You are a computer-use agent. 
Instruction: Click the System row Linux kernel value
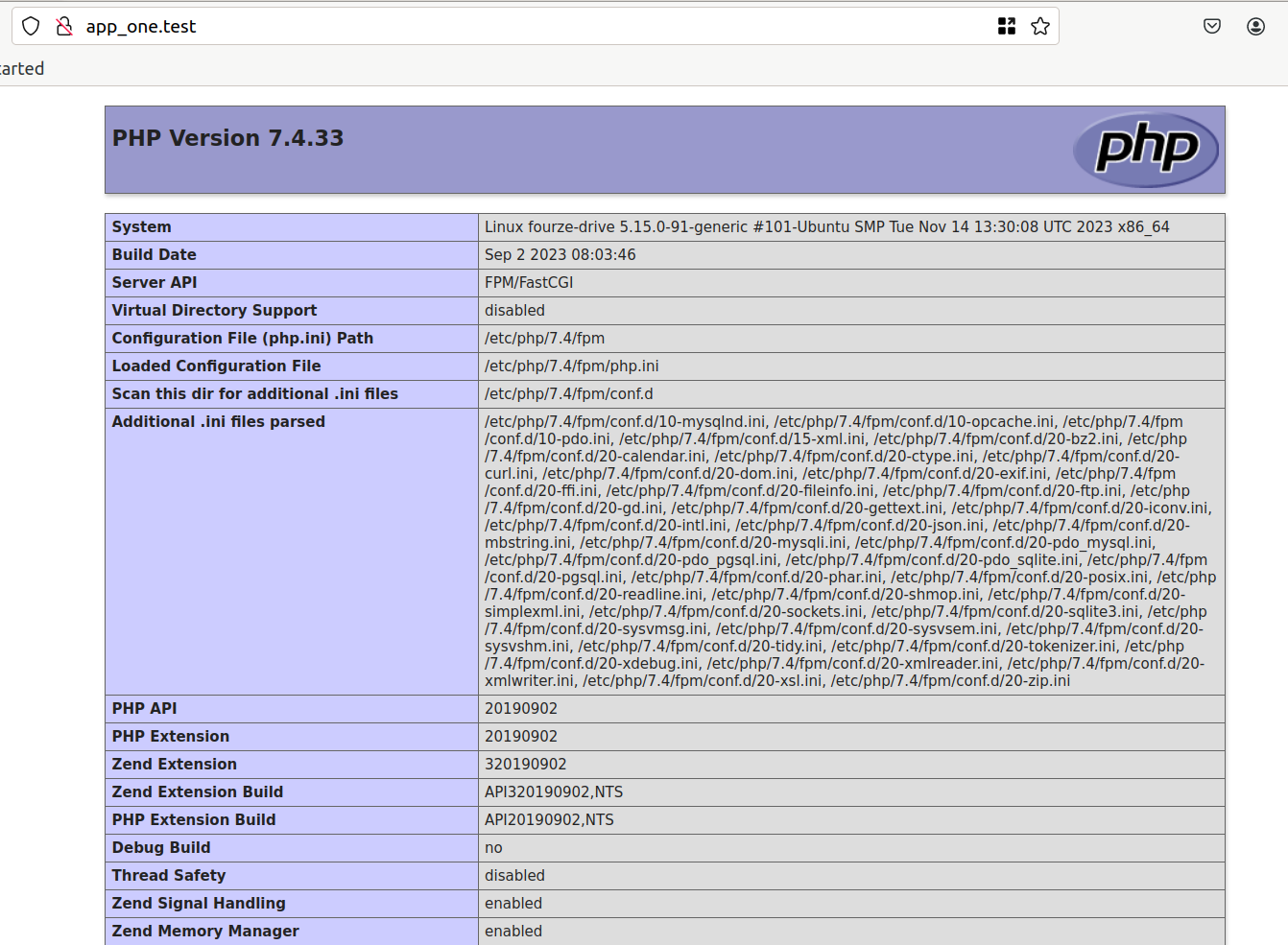click(x=758, y=226)
